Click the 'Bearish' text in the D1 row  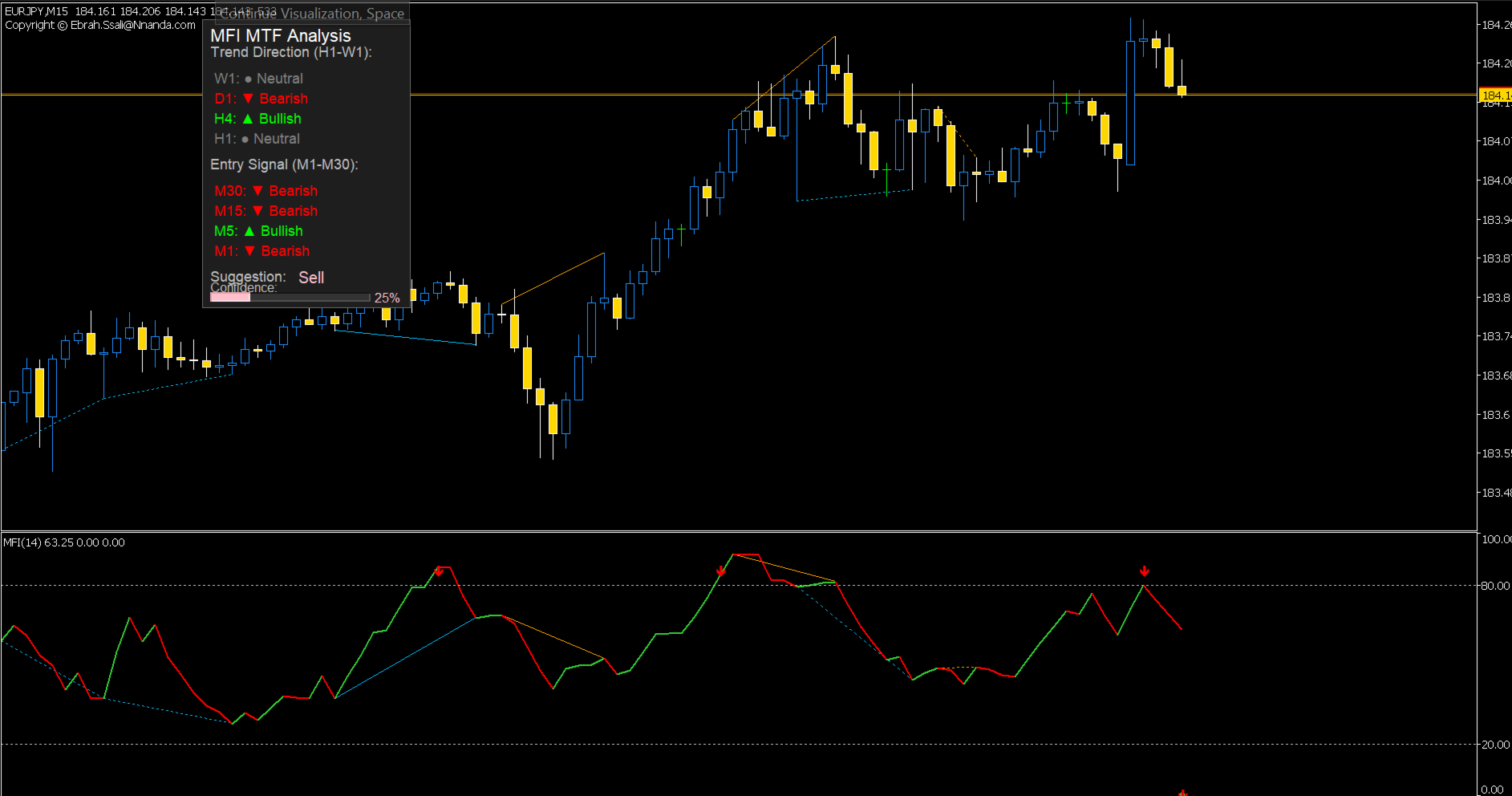click(x=284, y=99)
